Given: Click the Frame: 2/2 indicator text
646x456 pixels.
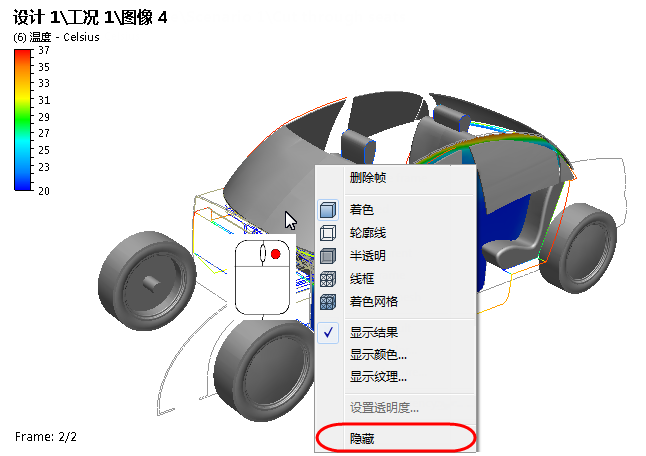Looking at the screenshot, I should coord(46,437).
